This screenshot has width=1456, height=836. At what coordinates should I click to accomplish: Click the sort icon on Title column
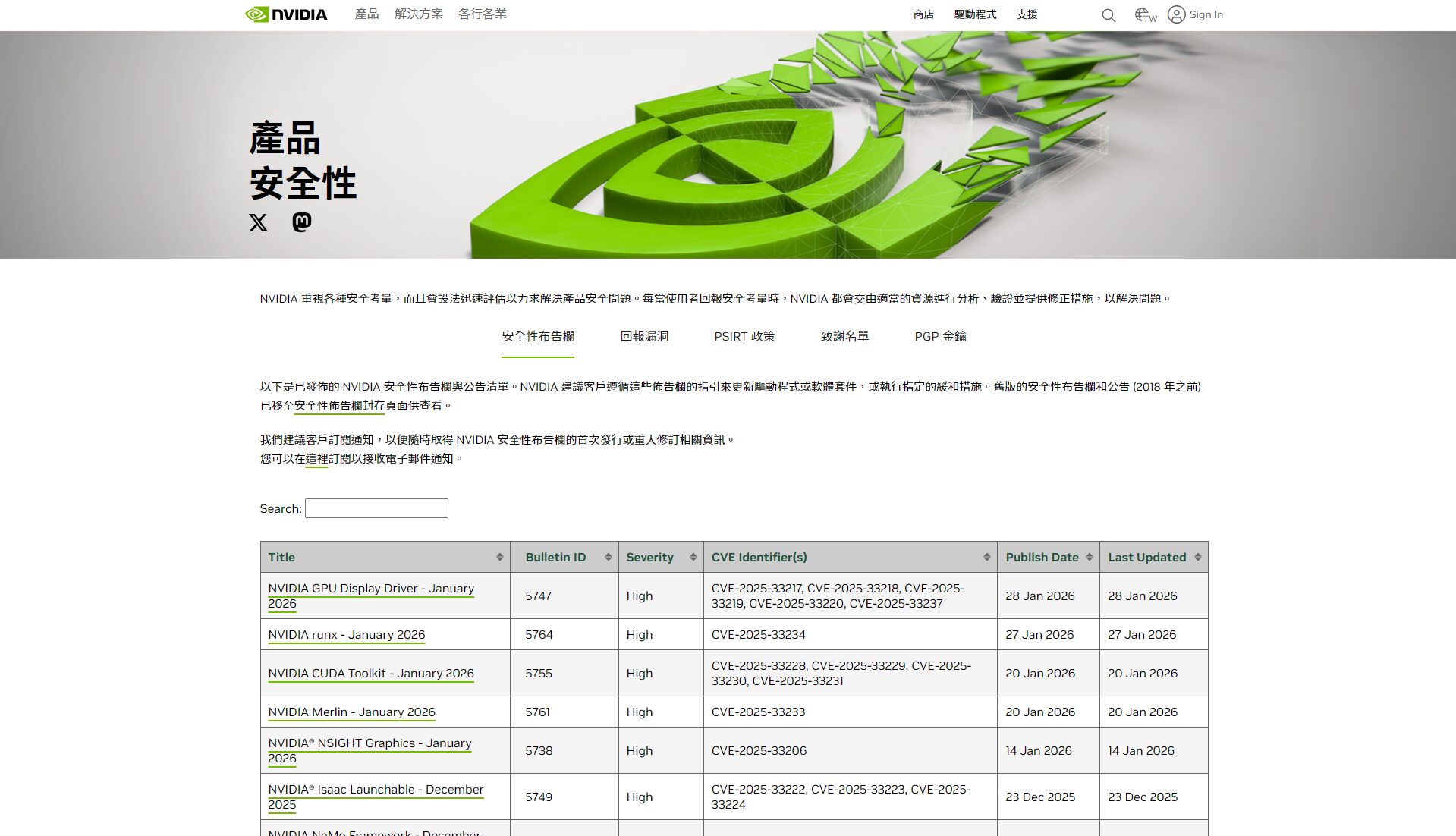[502, 556]
